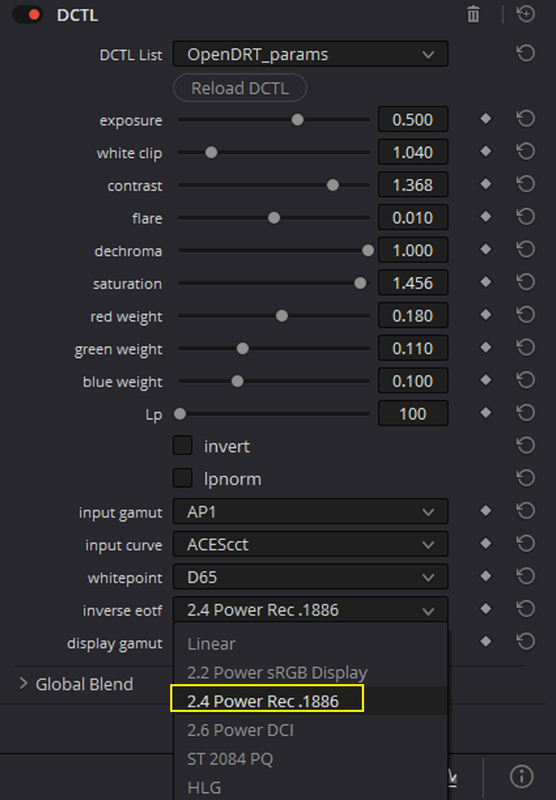Reset the Lp parameter
The height and width of the screenshot is (800, 556).
pyautogui.click(x=525, y=413)
